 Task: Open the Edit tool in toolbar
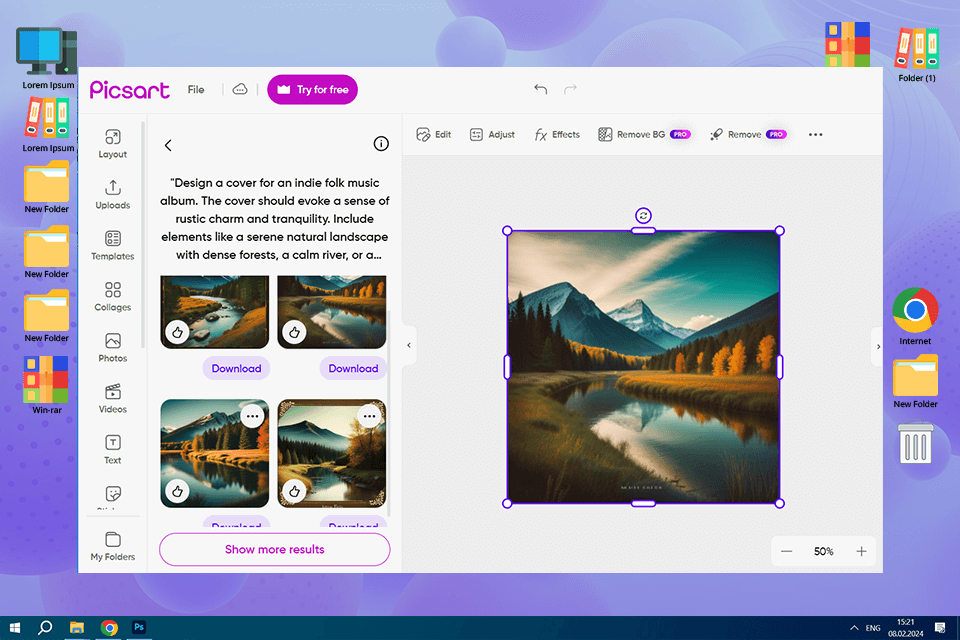click(433, 135)
